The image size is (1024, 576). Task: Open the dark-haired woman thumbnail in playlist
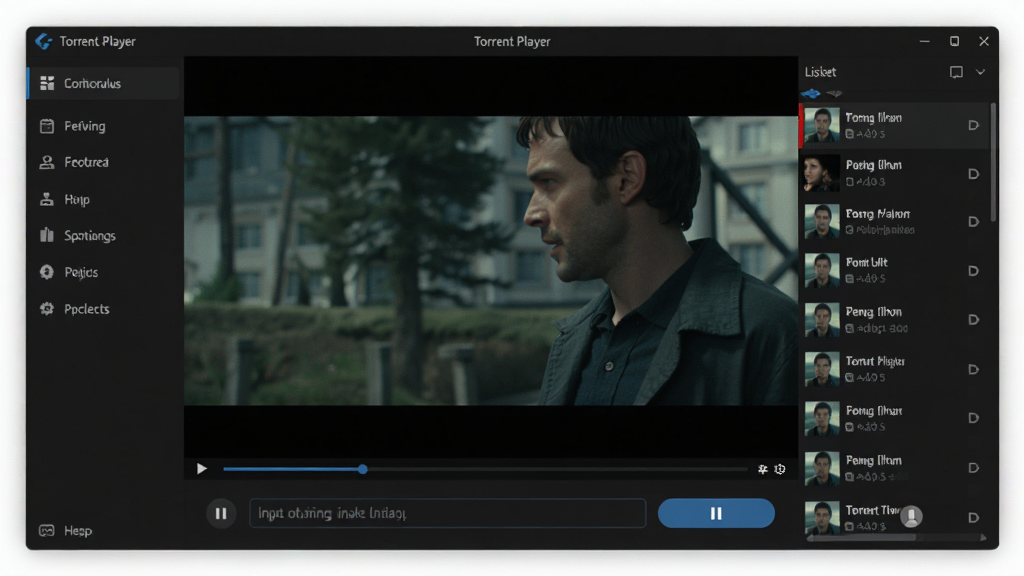(x=822, y=173)
